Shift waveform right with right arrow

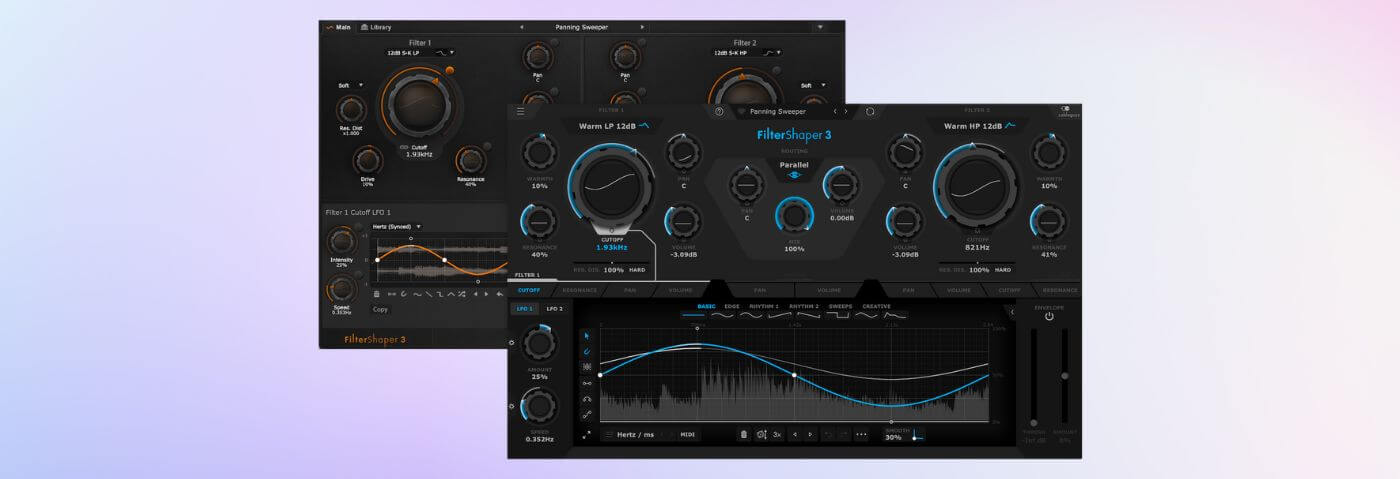810,435
